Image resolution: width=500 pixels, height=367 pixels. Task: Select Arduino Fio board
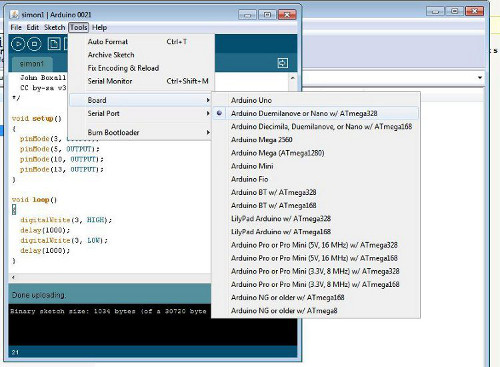point(316,179)
